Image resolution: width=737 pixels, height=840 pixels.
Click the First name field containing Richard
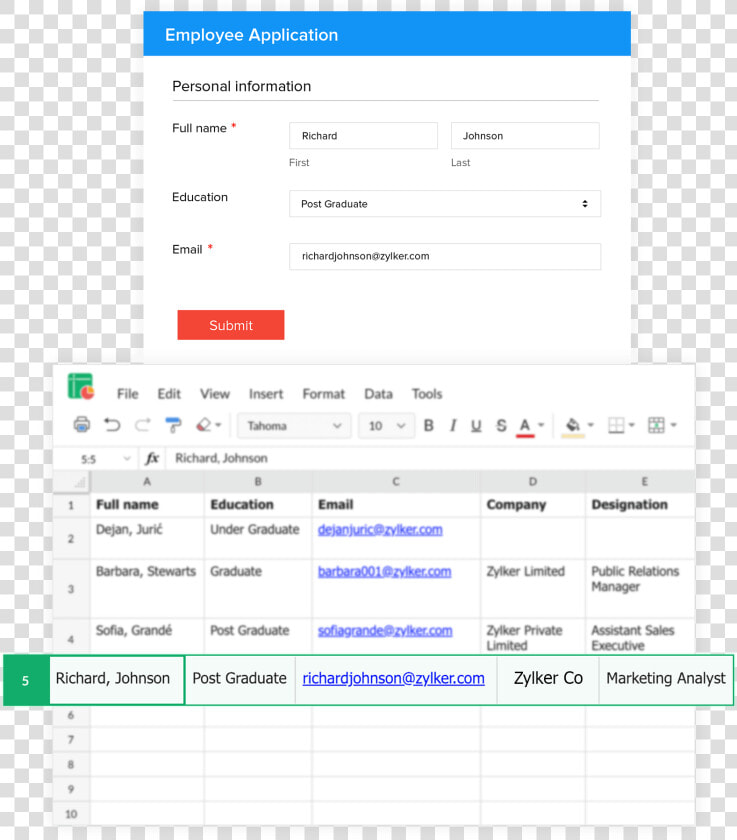pos(363,136)
